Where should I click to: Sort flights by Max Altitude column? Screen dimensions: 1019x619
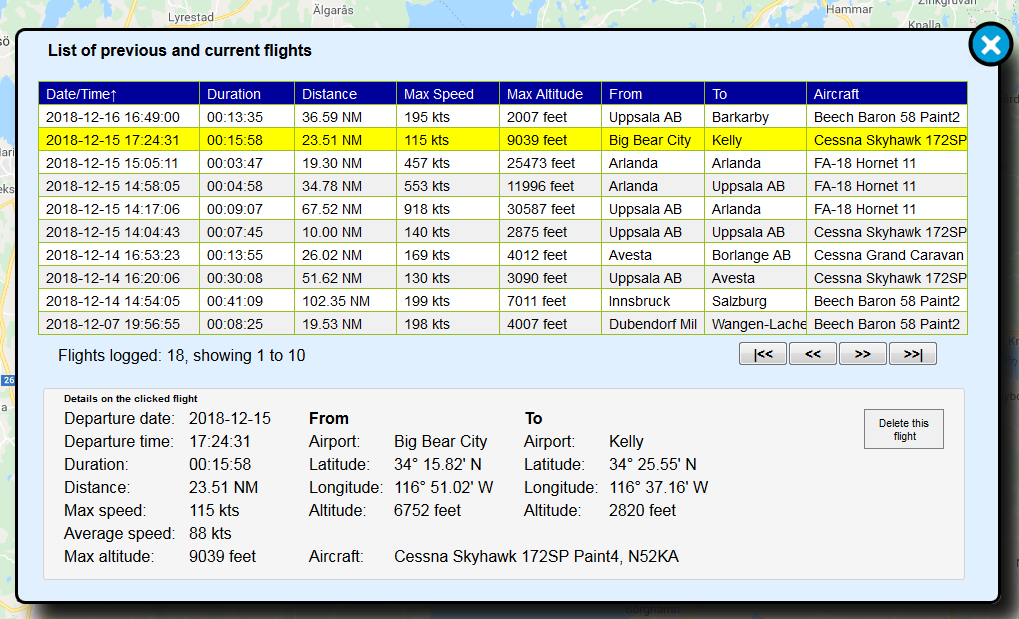pos(545,93)
